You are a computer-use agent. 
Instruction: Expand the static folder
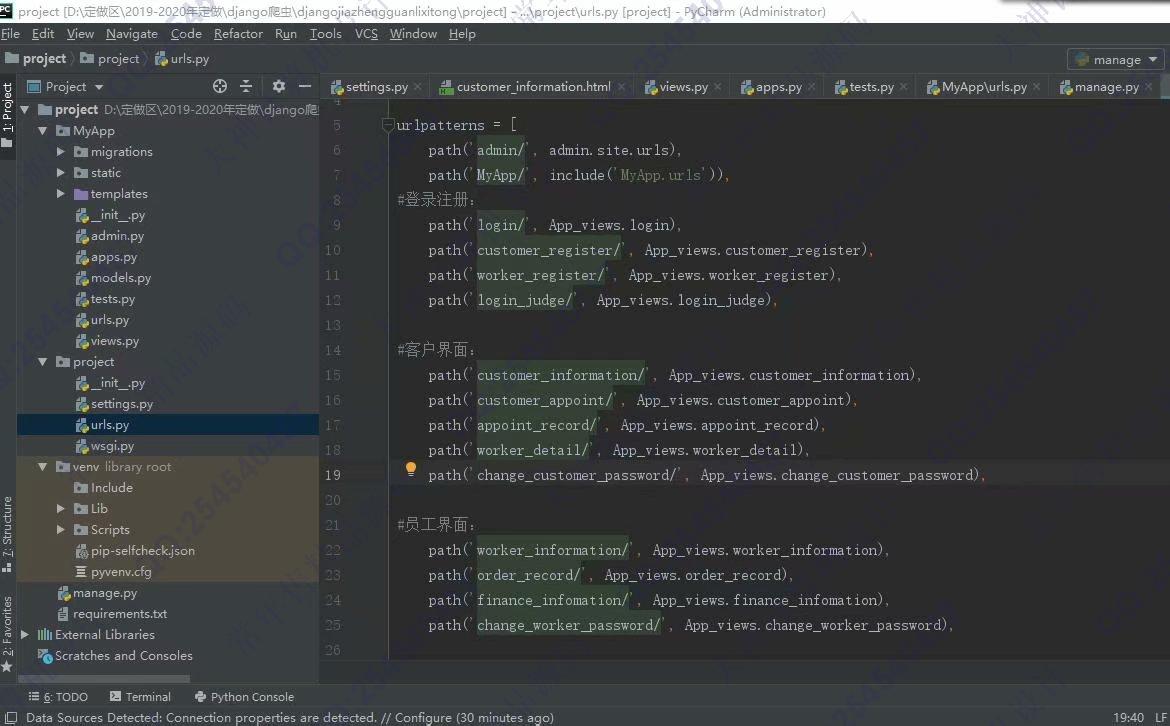pyautogui.click(x=60, y=172)
